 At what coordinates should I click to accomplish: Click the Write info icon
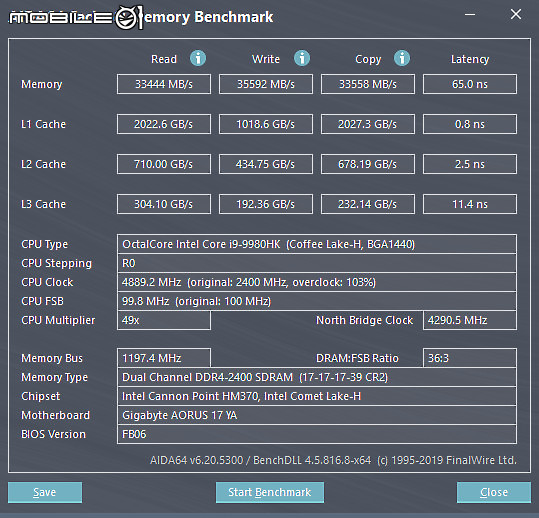coord(302,58)
